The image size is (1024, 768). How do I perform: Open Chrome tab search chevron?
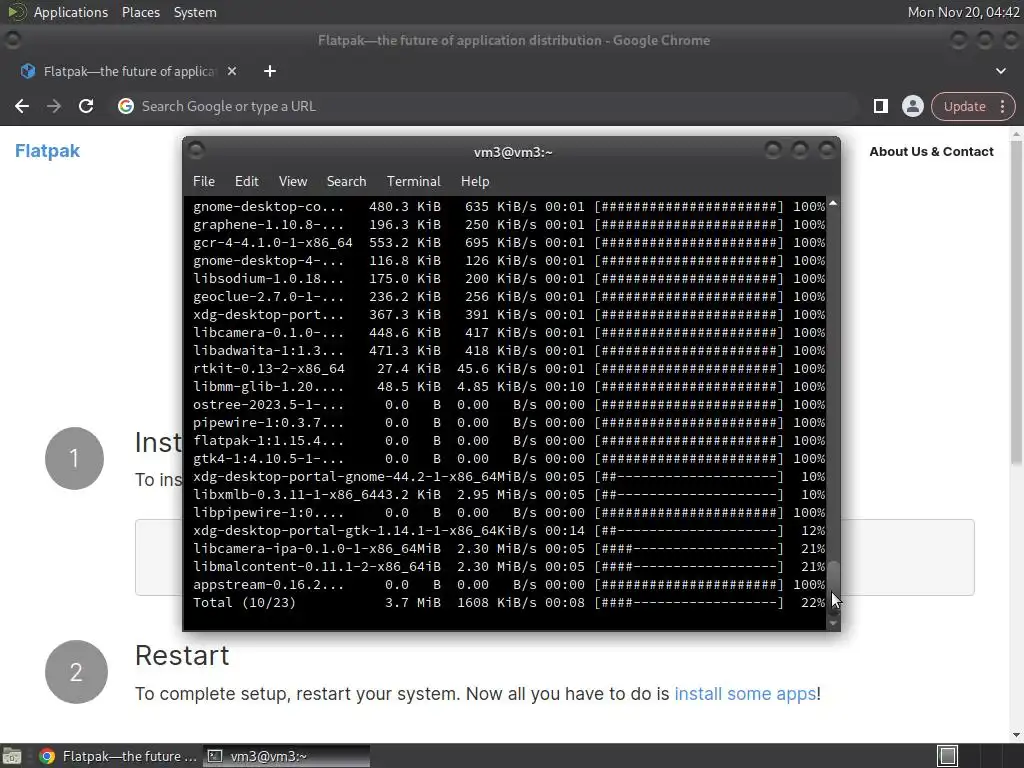click(x=1000, y=71)
